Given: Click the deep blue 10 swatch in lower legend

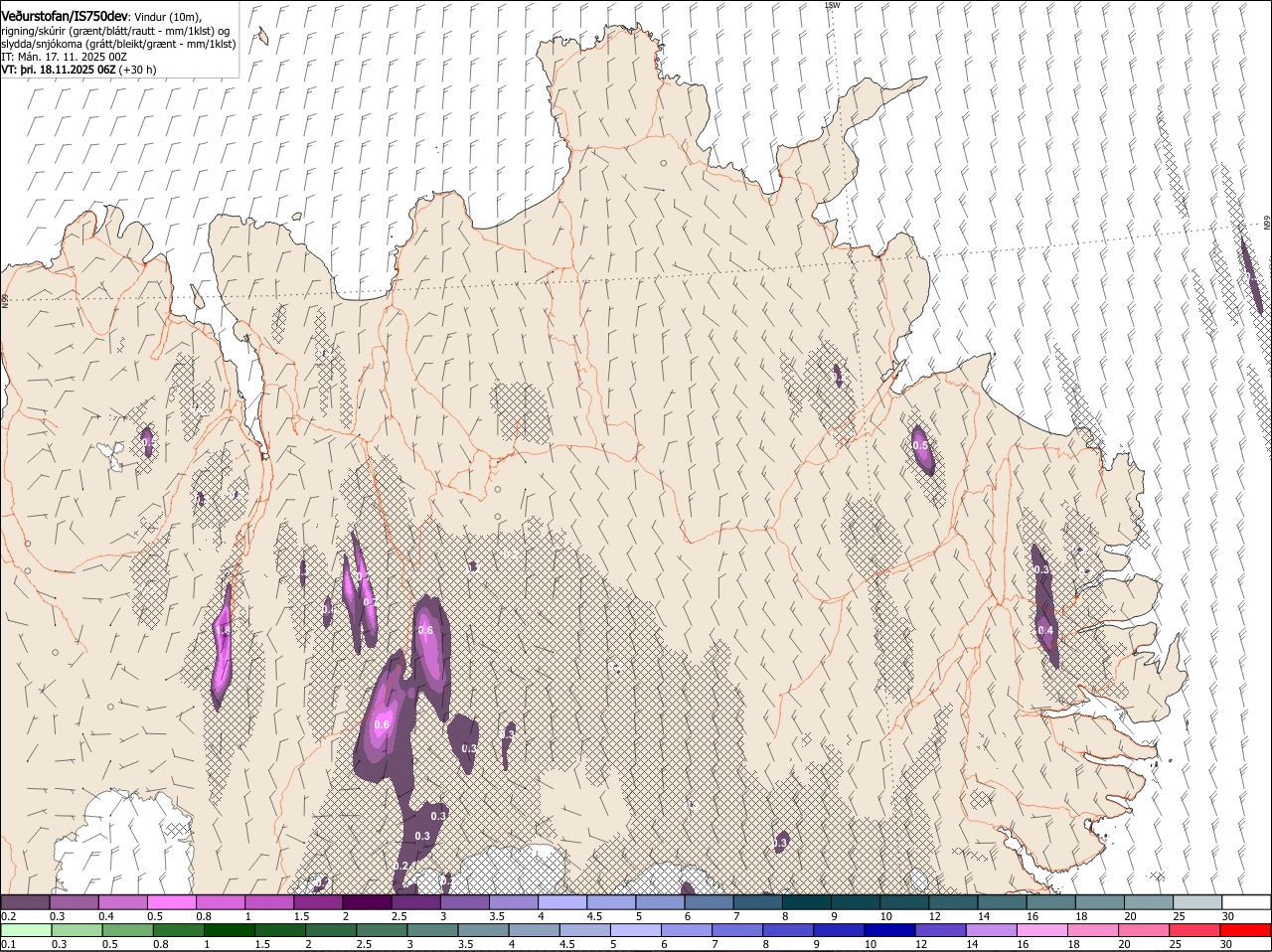Looking at the screenshot, I should point(889,930).
